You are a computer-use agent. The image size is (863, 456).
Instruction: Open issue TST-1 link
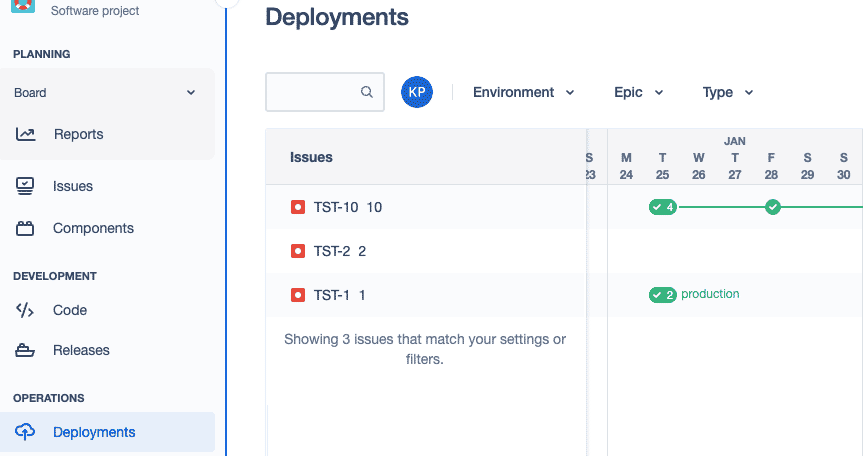tap(331, 295)
